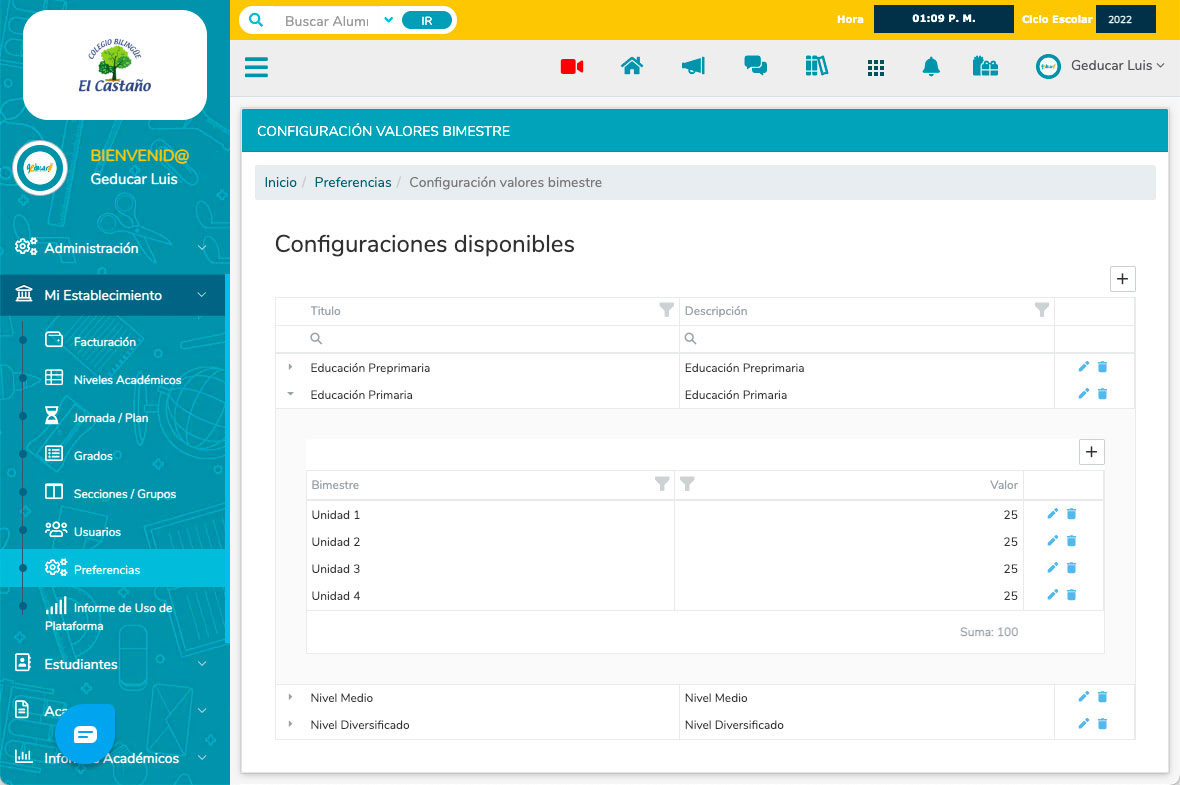The image size is (1180, 785).
Task: Click the El Castaño school logo
Action: point(115,65)
